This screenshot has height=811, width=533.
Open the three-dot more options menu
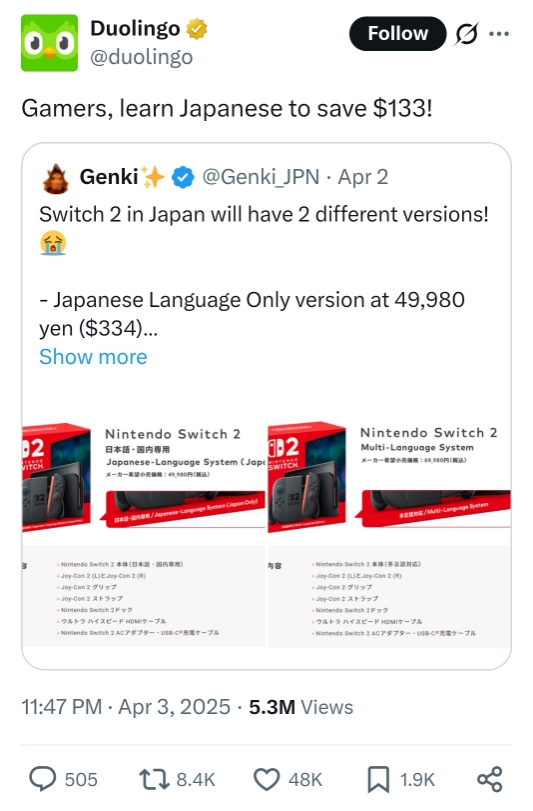499,34
